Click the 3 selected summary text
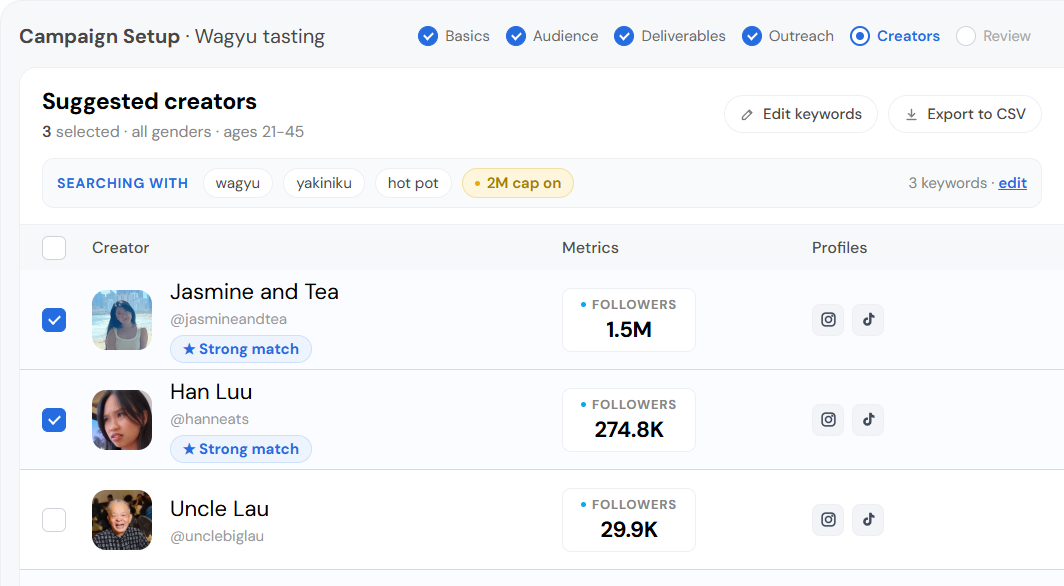This screenshot has height=586, width=1064. (81, 132)
